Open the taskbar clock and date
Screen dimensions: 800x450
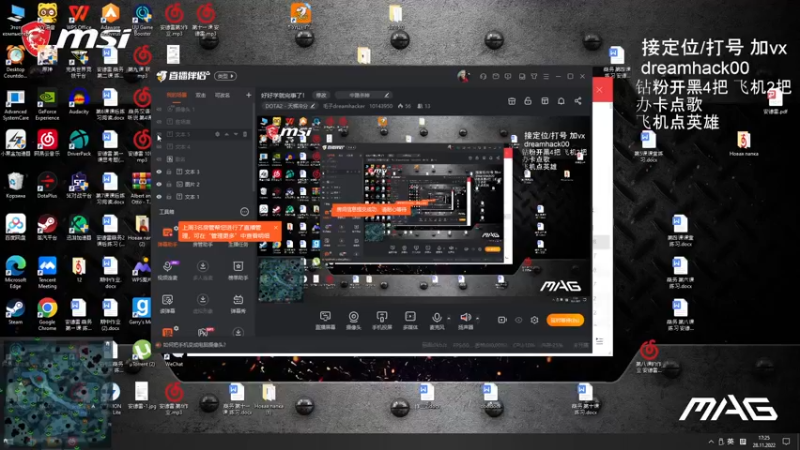[764, 441]
